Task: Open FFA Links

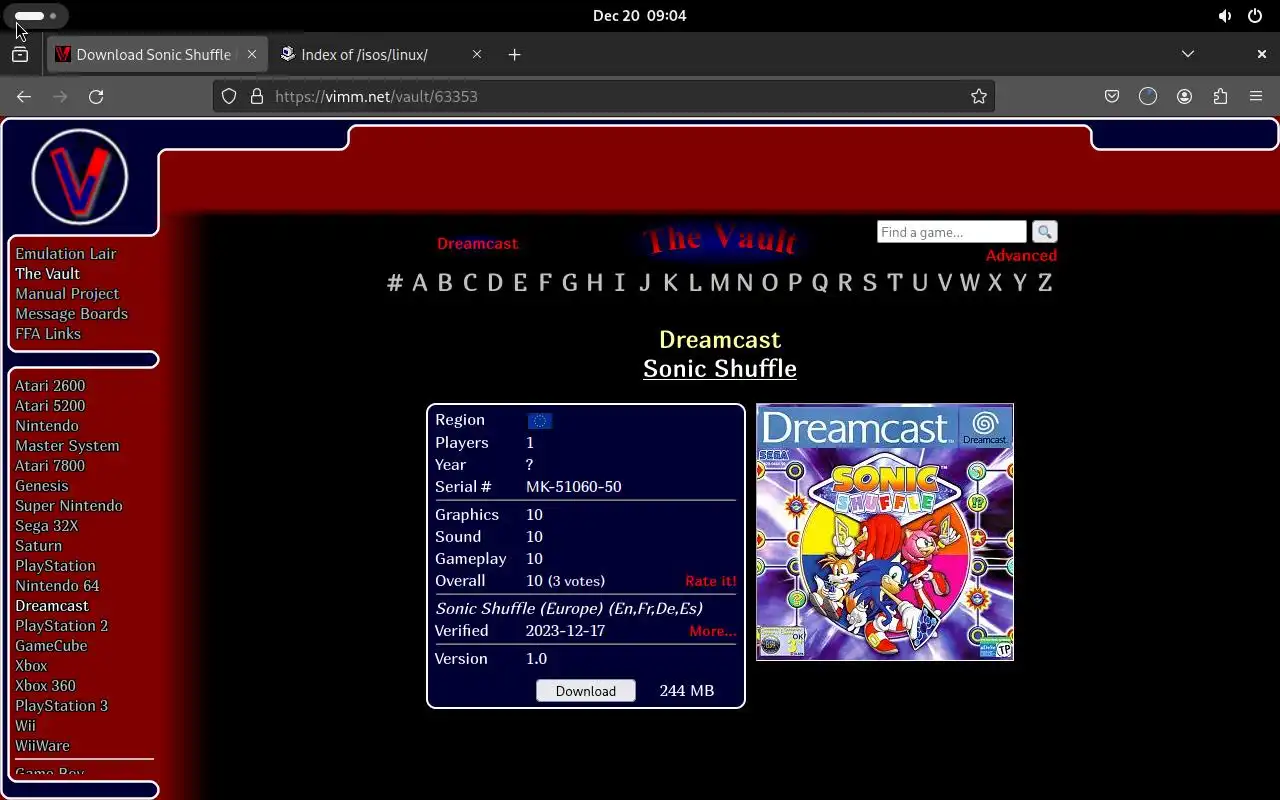Action: 48,334
